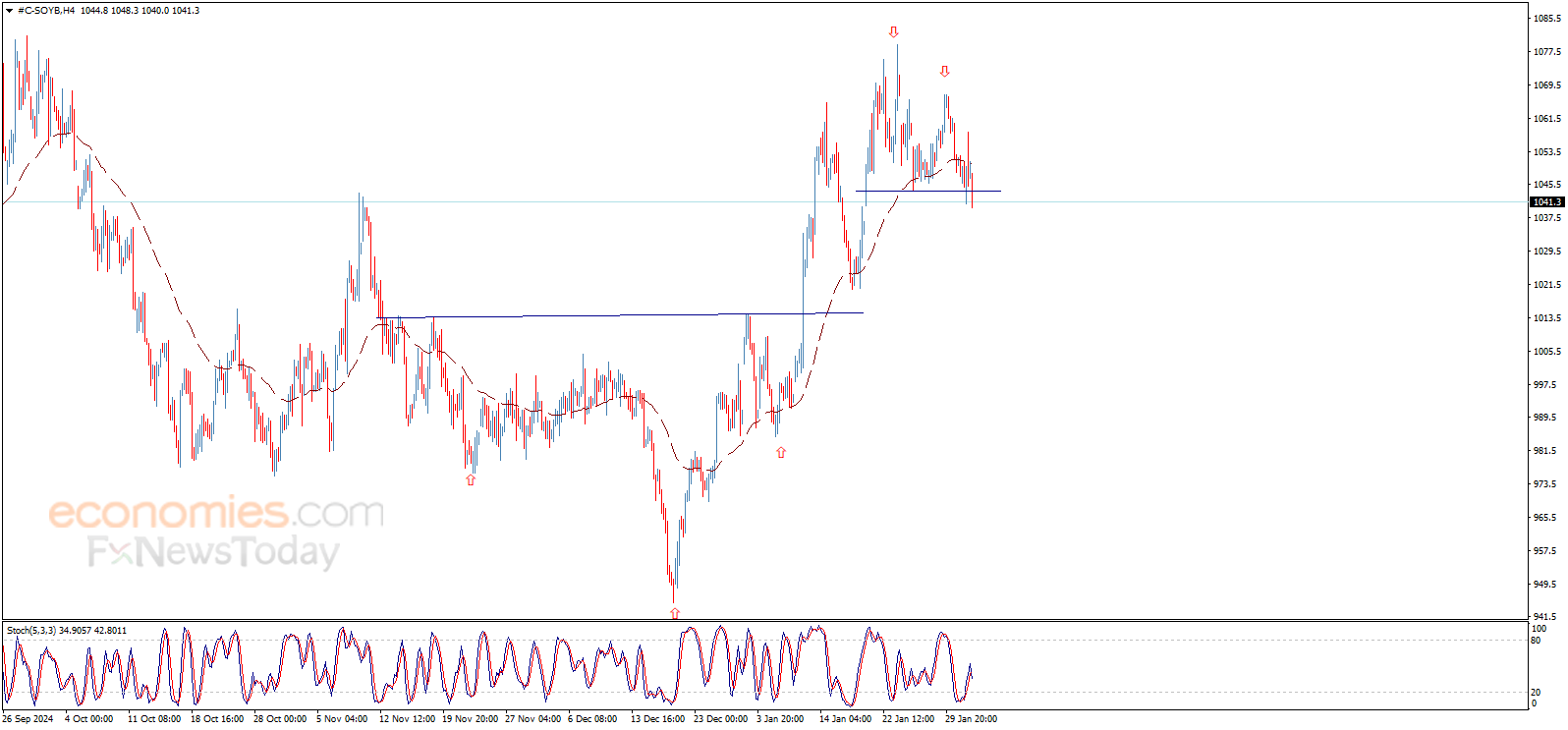The width and height of the screenshot is (1568, 730).
Task: Click the 5 Nov 04:00 time label
Action: pyautogui.click(x=342, y=719)
